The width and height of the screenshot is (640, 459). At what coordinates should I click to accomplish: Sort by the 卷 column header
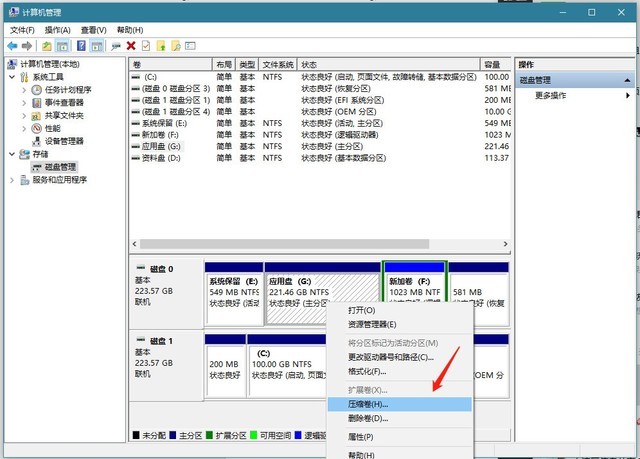[171, 64]
